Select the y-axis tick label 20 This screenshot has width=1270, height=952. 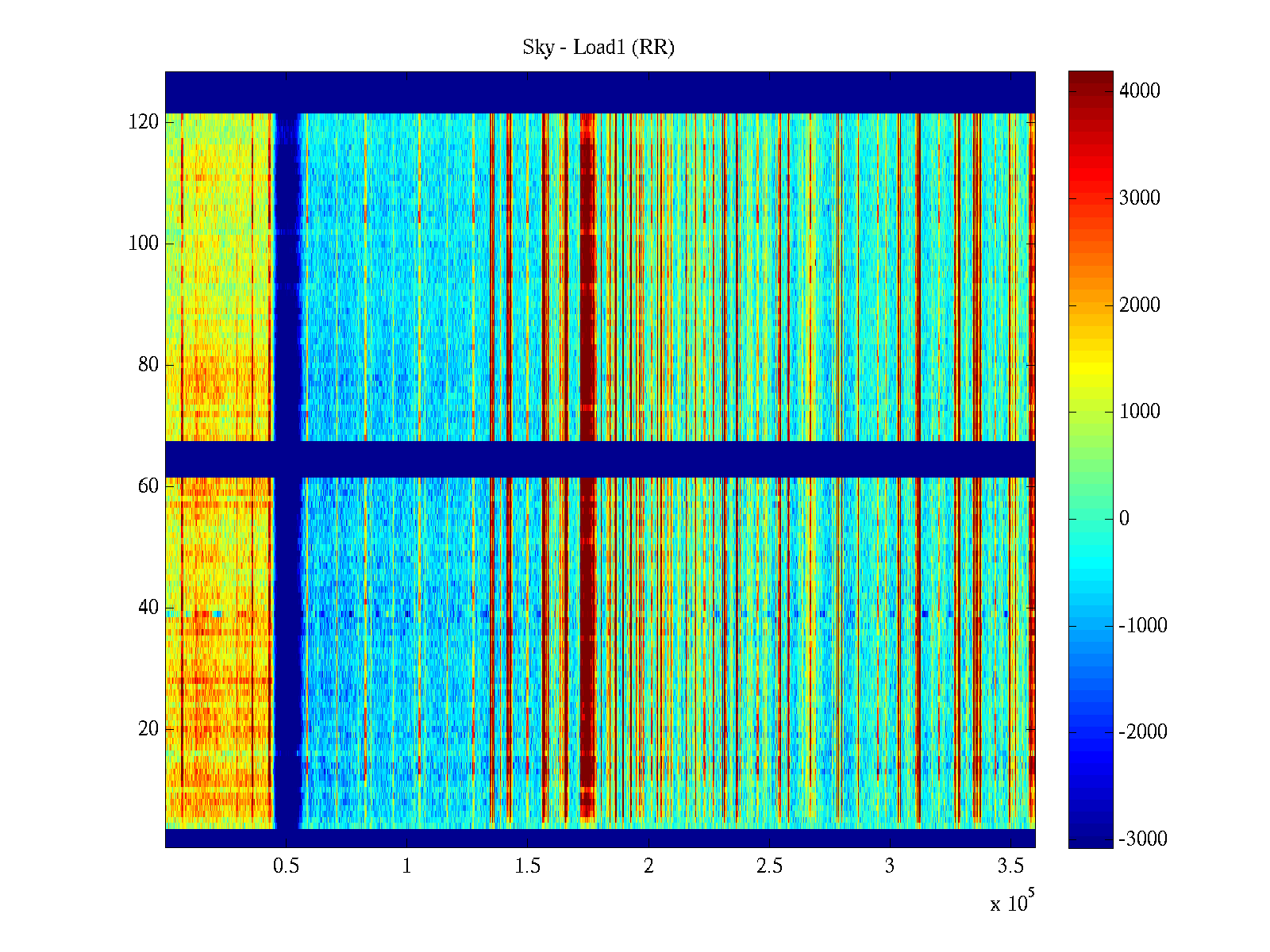(148, 729)
